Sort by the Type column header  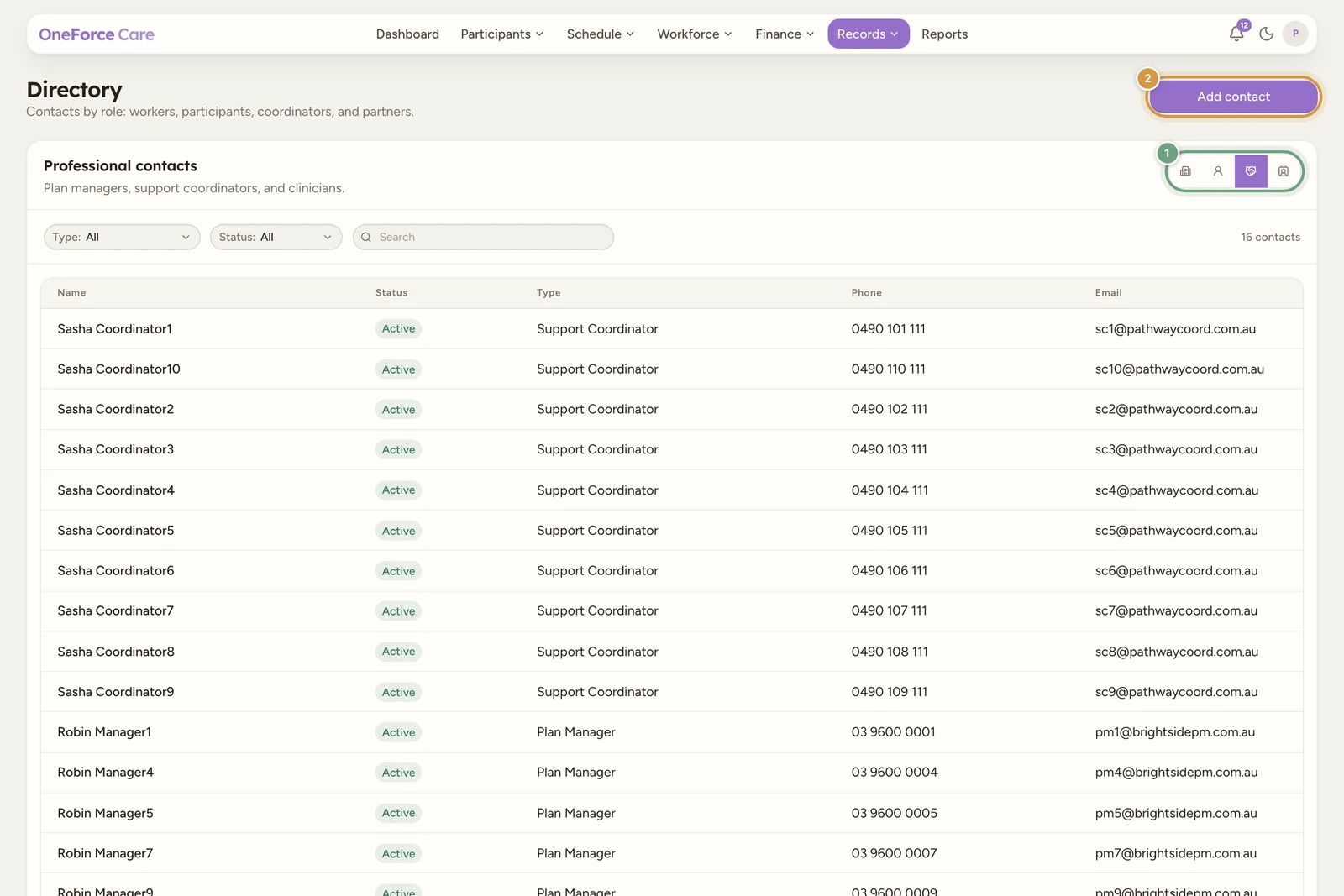click(x=549, y=293)
